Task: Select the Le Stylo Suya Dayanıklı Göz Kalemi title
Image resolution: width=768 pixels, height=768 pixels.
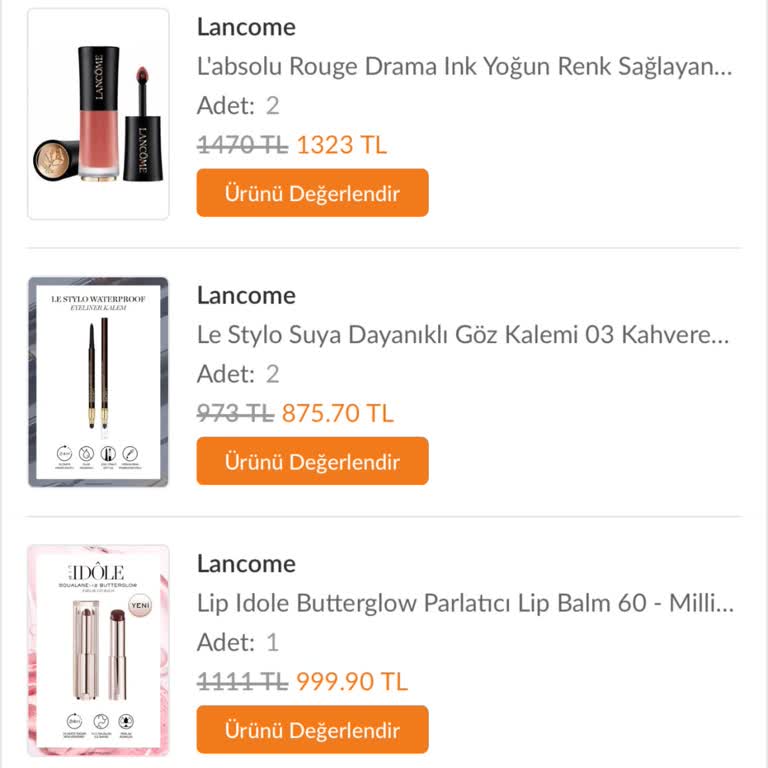Action: point(463,335)
